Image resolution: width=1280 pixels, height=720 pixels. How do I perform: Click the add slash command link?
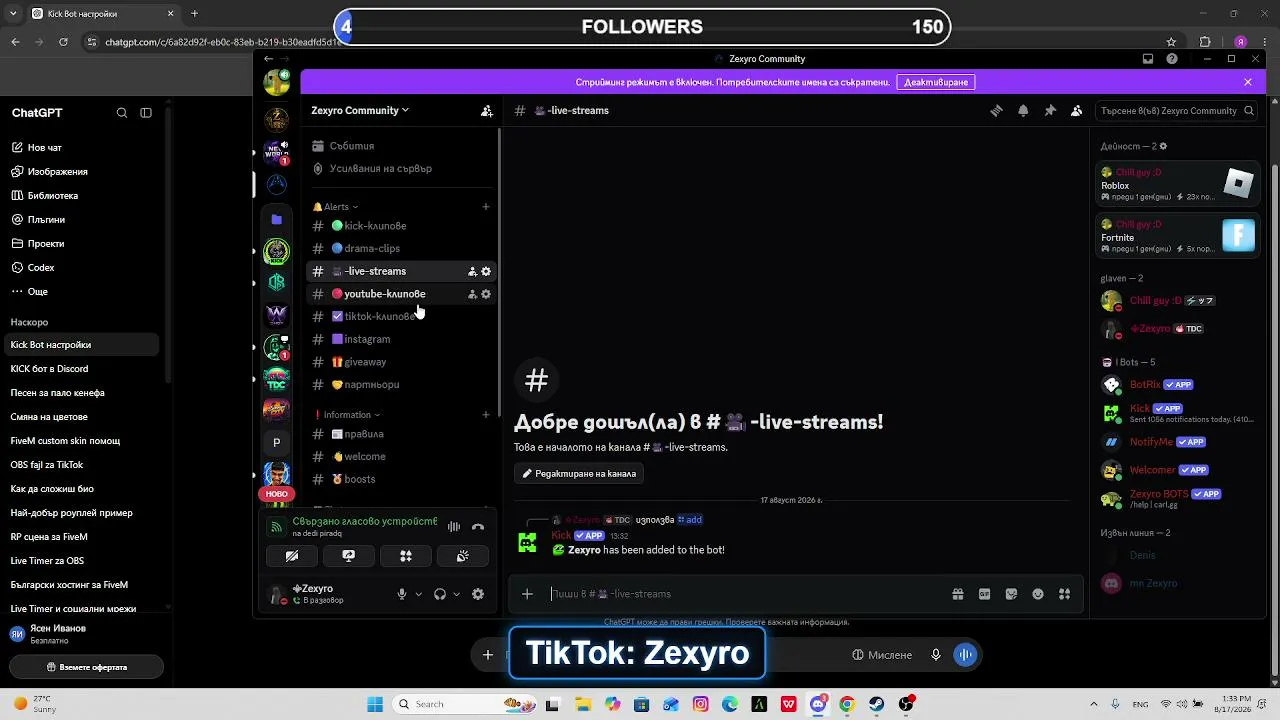pos(690,520)
